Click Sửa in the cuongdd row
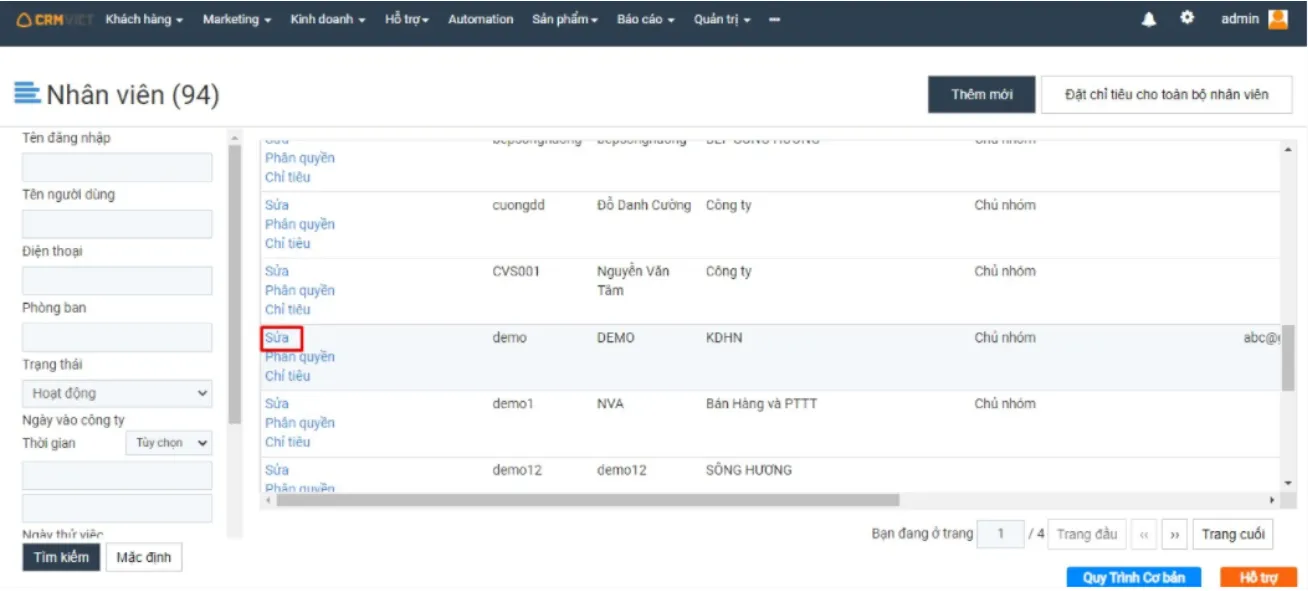This screenshot has width=1308, height=591. (x=277, y=205)
